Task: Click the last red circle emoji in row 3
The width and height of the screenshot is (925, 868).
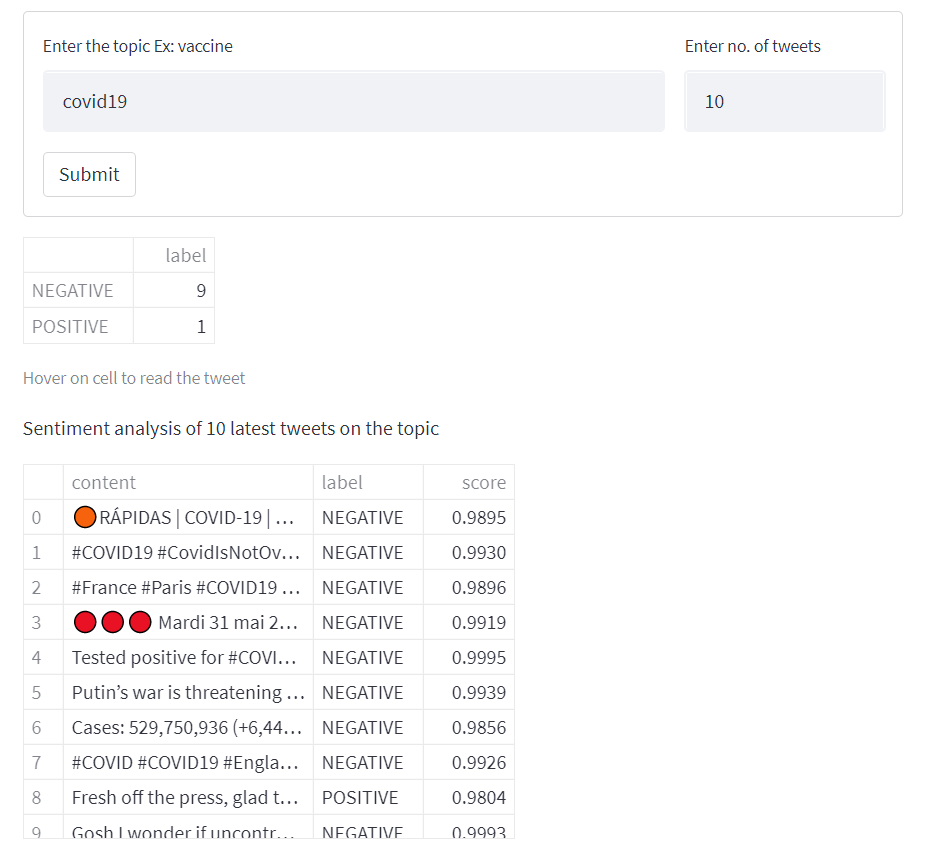Action: (140, 622)
